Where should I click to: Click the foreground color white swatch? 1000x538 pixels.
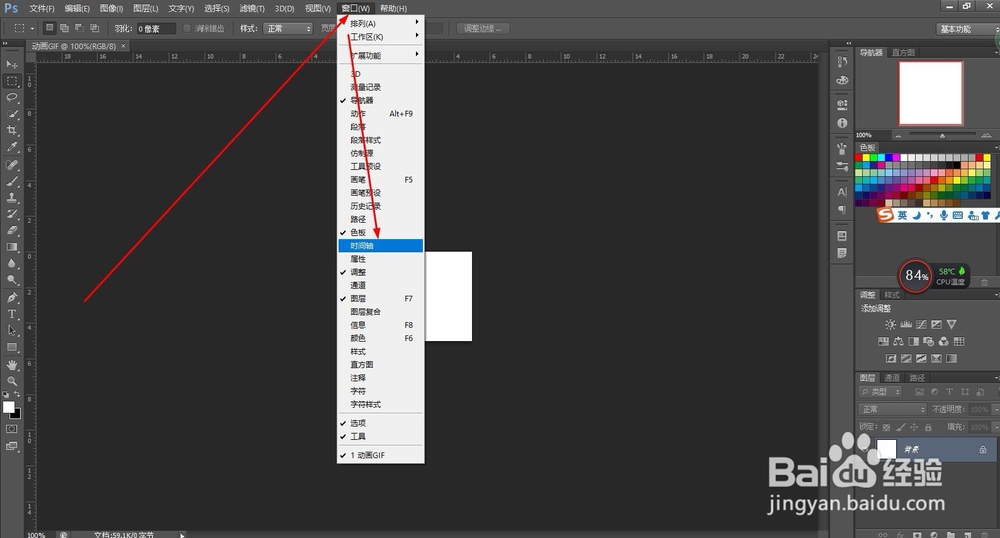point(8,407)
